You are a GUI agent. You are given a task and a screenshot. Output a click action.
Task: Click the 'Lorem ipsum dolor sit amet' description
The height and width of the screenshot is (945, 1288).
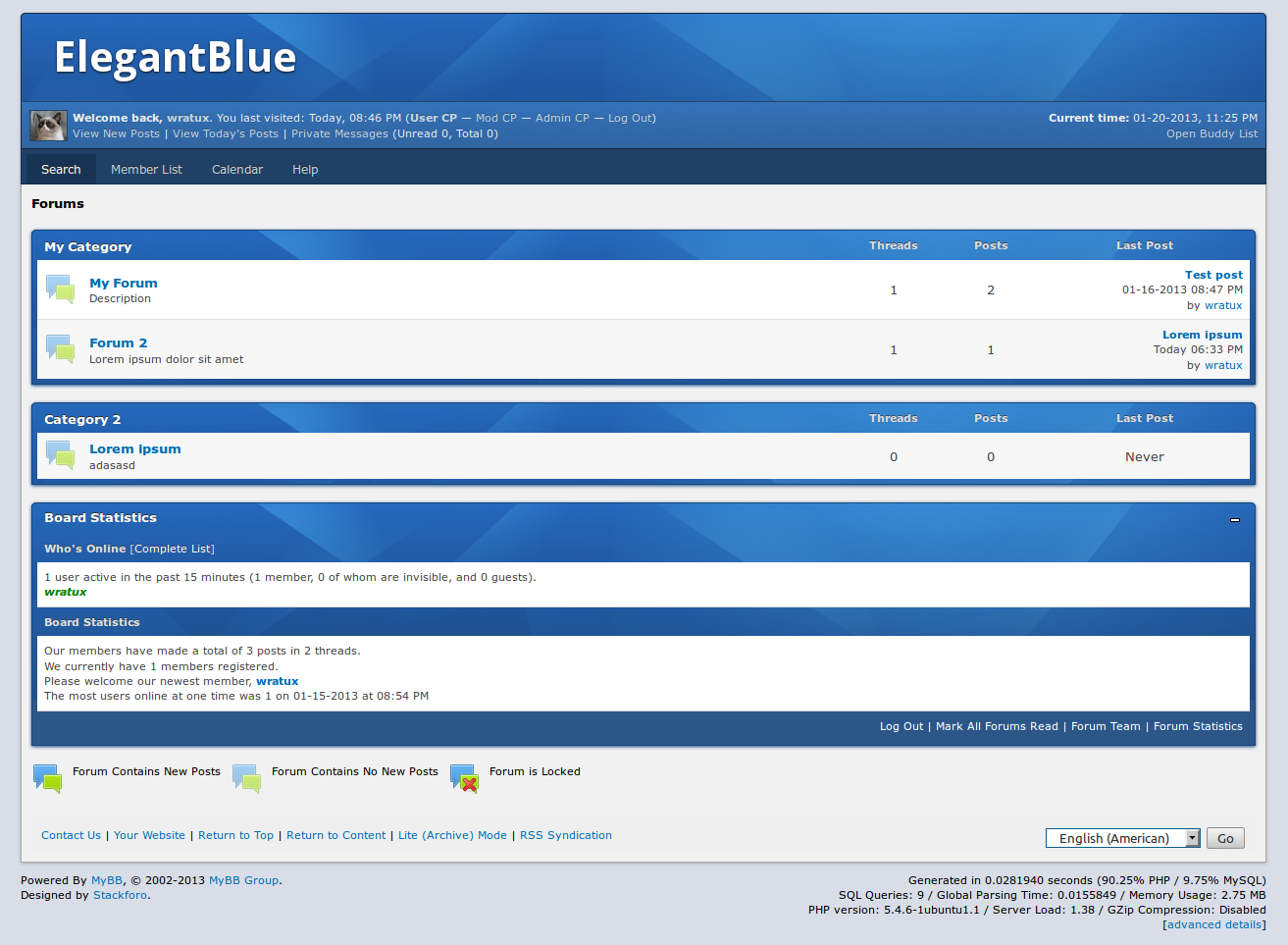167,359
